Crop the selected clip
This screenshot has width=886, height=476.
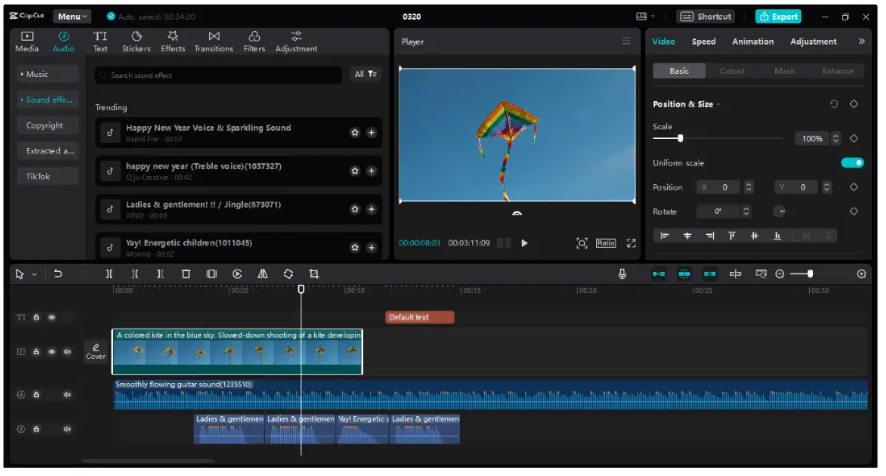[314, 274]
